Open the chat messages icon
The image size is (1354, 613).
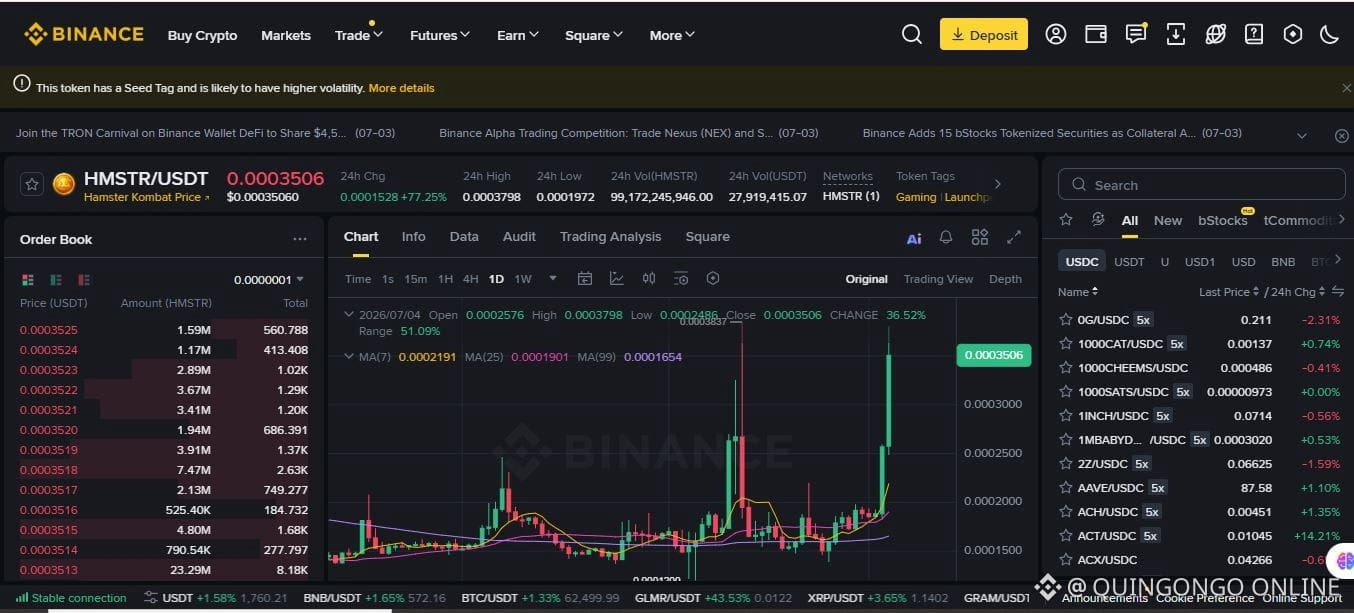point(1136,34)
